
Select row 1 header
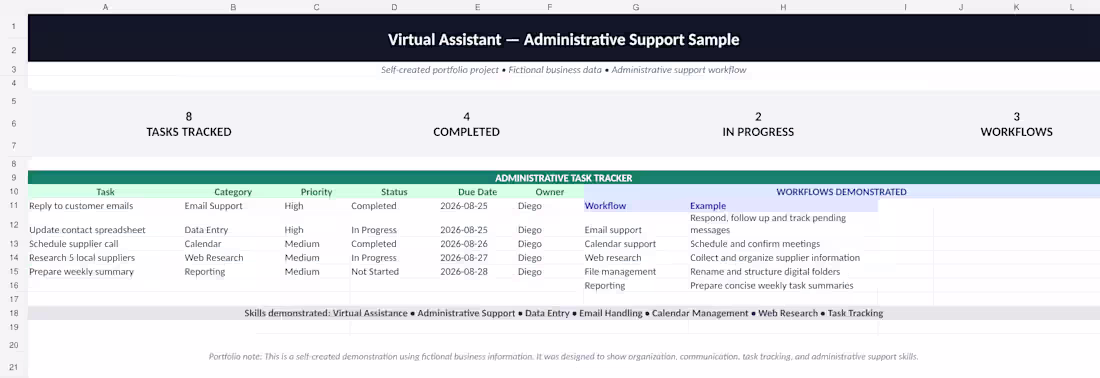[14, 27]
